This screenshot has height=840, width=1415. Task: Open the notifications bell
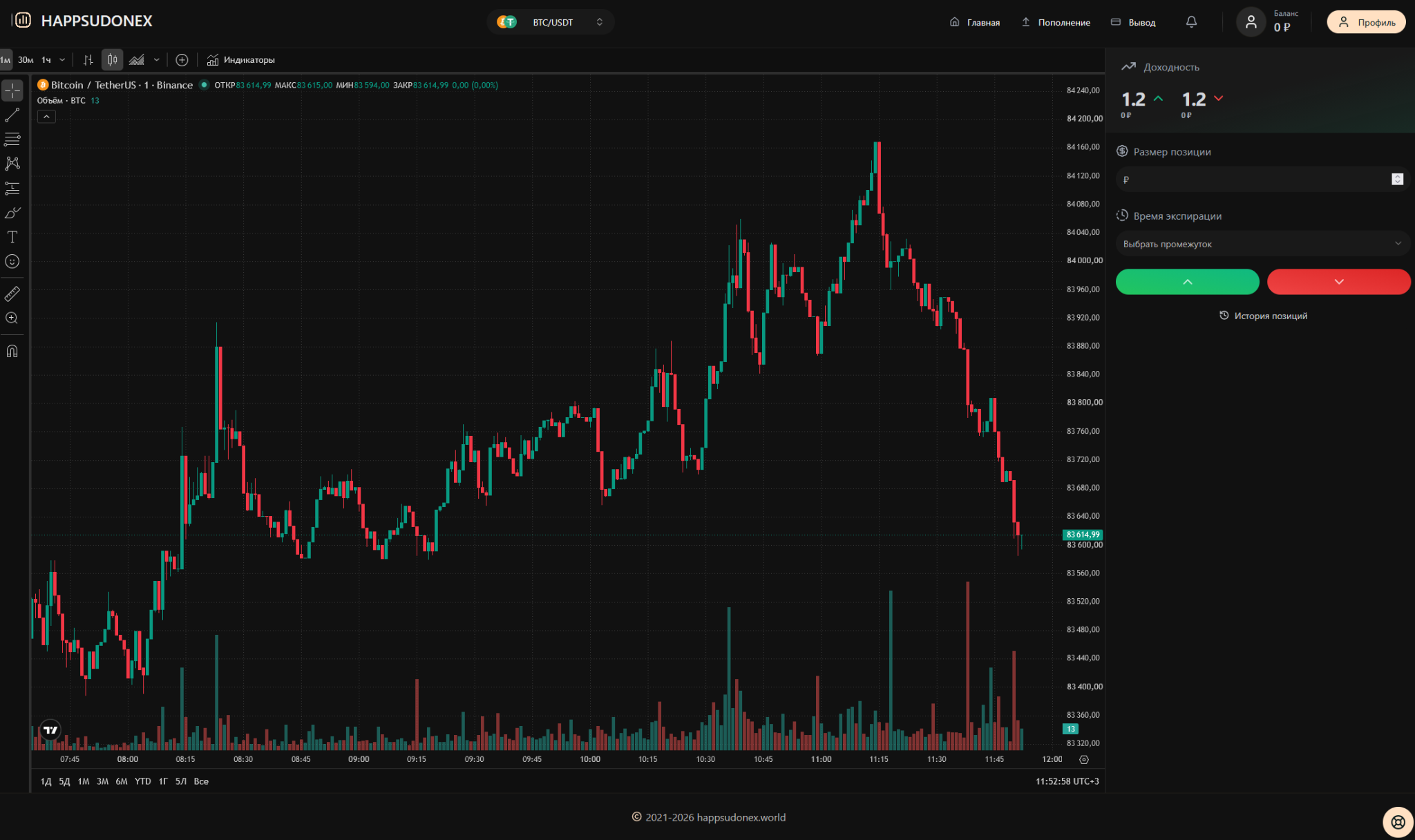pyautogui.click(x=1191, y=22)
